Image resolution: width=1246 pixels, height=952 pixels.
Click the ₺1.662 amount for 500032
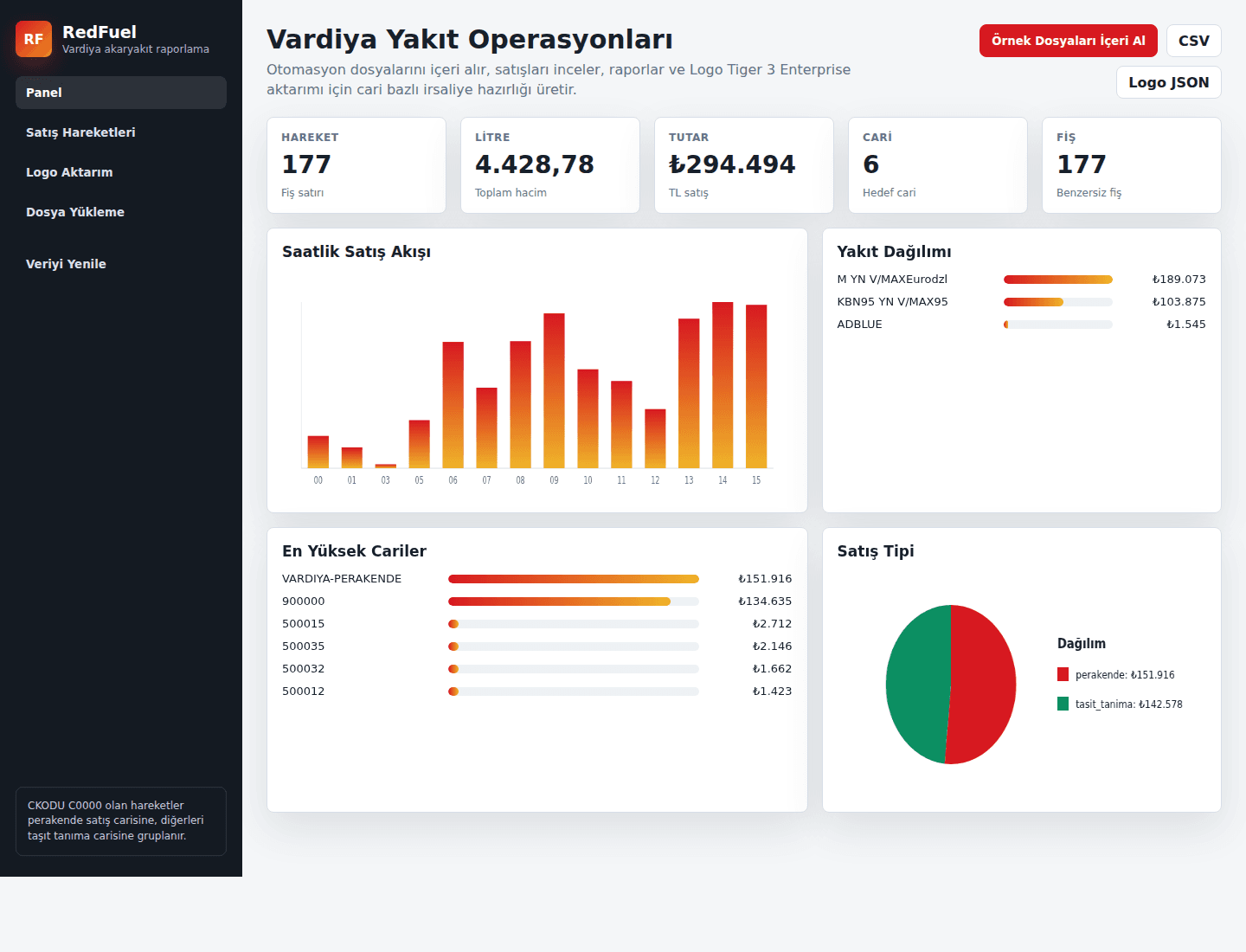[772, 669]
